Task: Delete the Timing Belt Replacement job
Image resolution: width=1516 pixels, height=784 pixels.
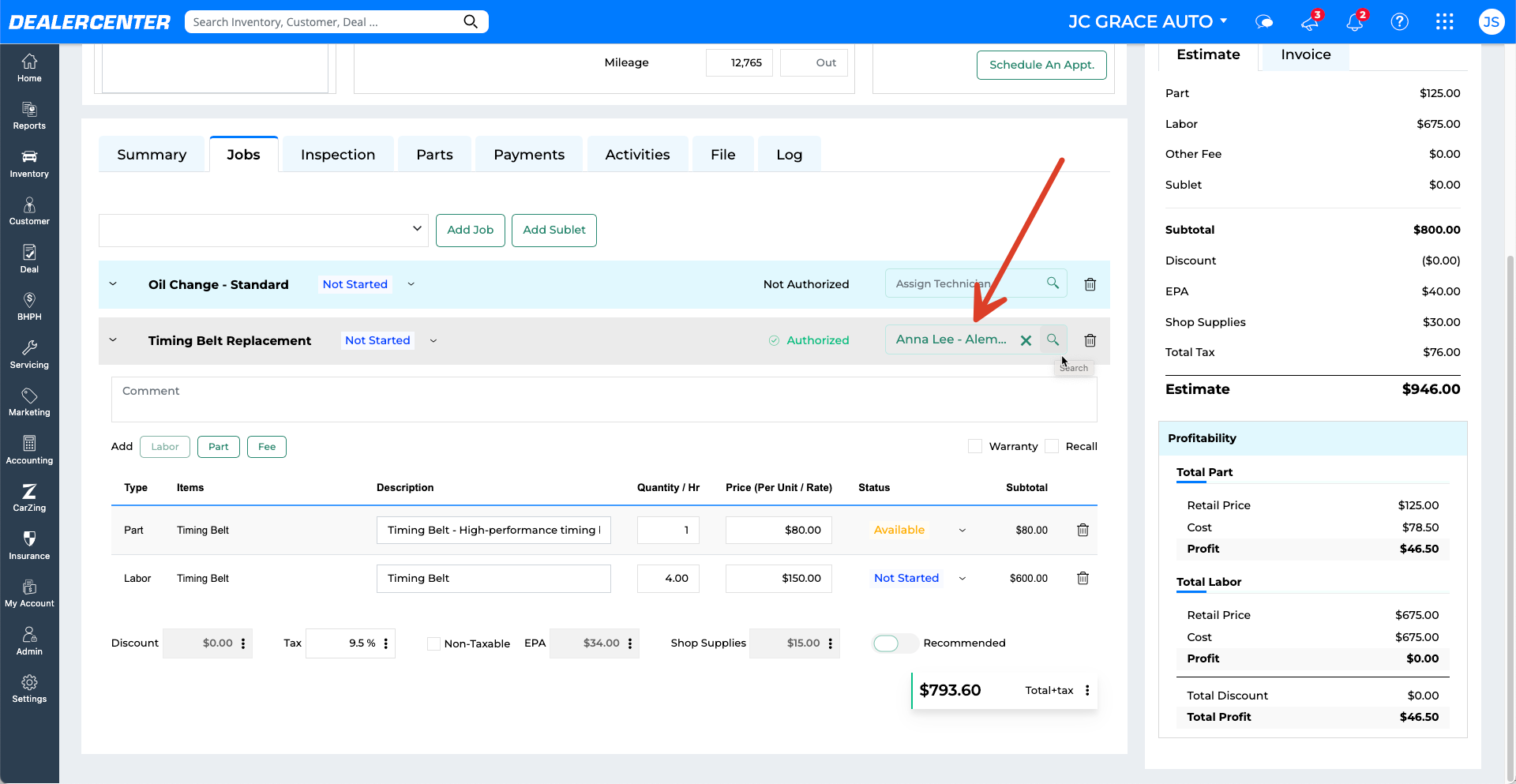Action: click(x=1090, y=340)
